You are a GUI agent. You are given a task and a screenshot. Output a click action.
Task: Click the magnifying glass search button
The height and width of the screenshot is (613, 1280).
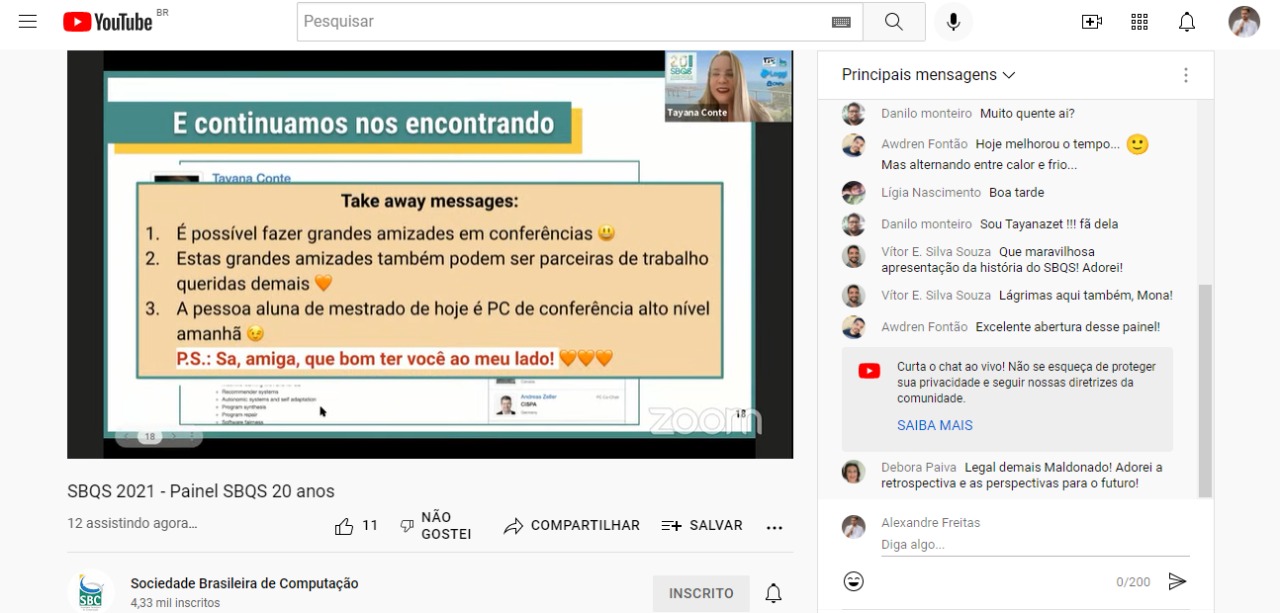pyautogui.click(x=894, y=22)
